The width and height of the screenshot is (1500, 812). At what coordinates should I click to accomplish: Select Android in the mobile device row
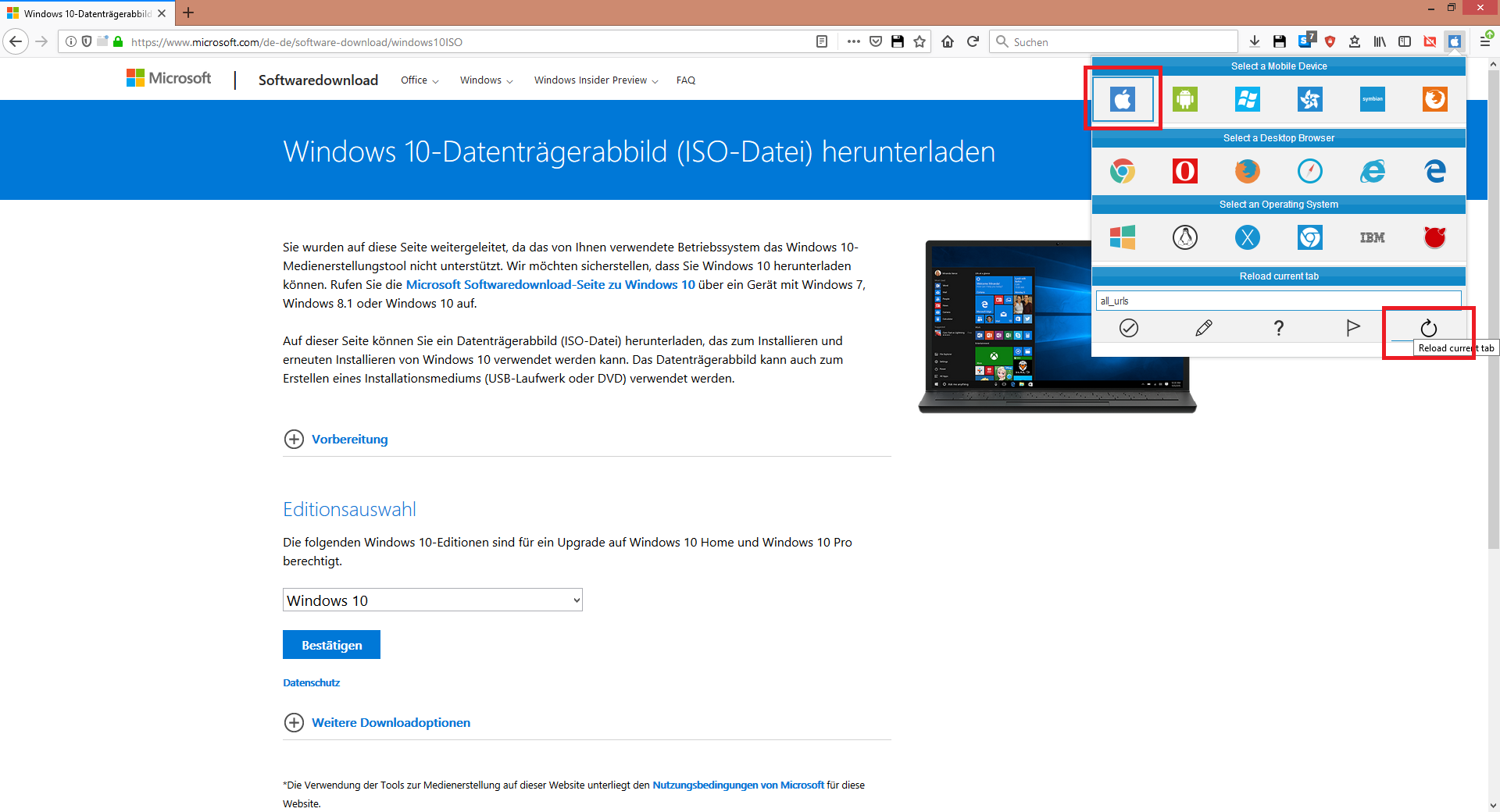click(x=1184, y=99)
